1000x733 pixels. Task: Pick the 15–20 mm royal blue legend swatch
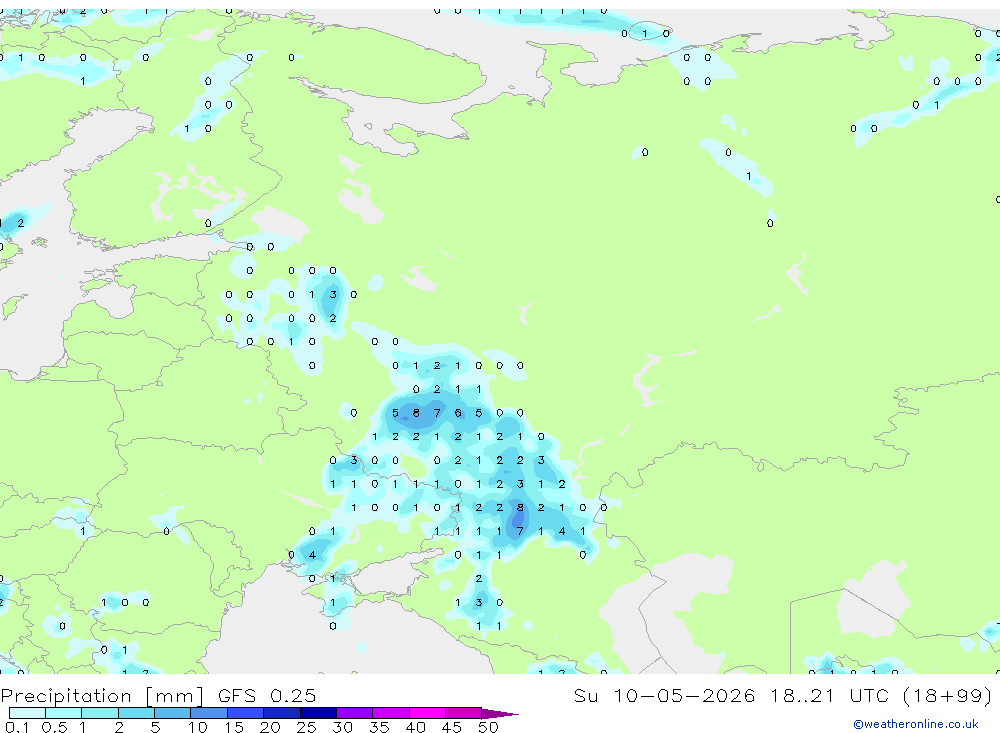[245, 713]
